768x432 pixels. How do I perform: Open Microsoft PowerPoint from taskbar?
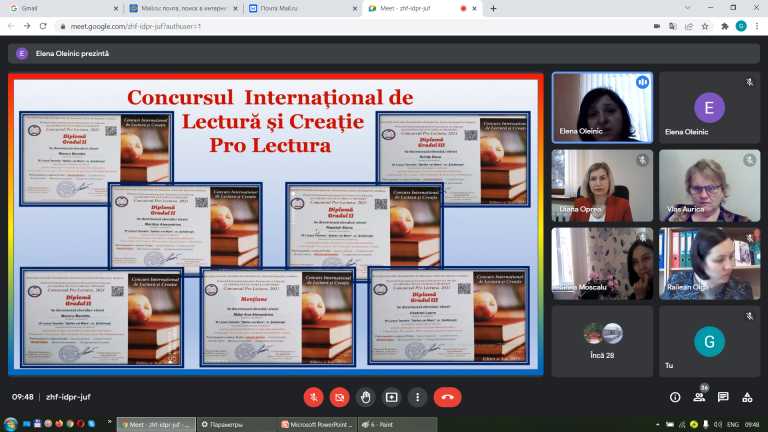click(x=316, y=425)
